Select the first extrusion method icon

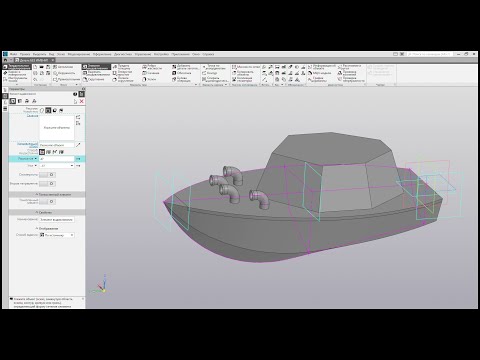point(42,152)
